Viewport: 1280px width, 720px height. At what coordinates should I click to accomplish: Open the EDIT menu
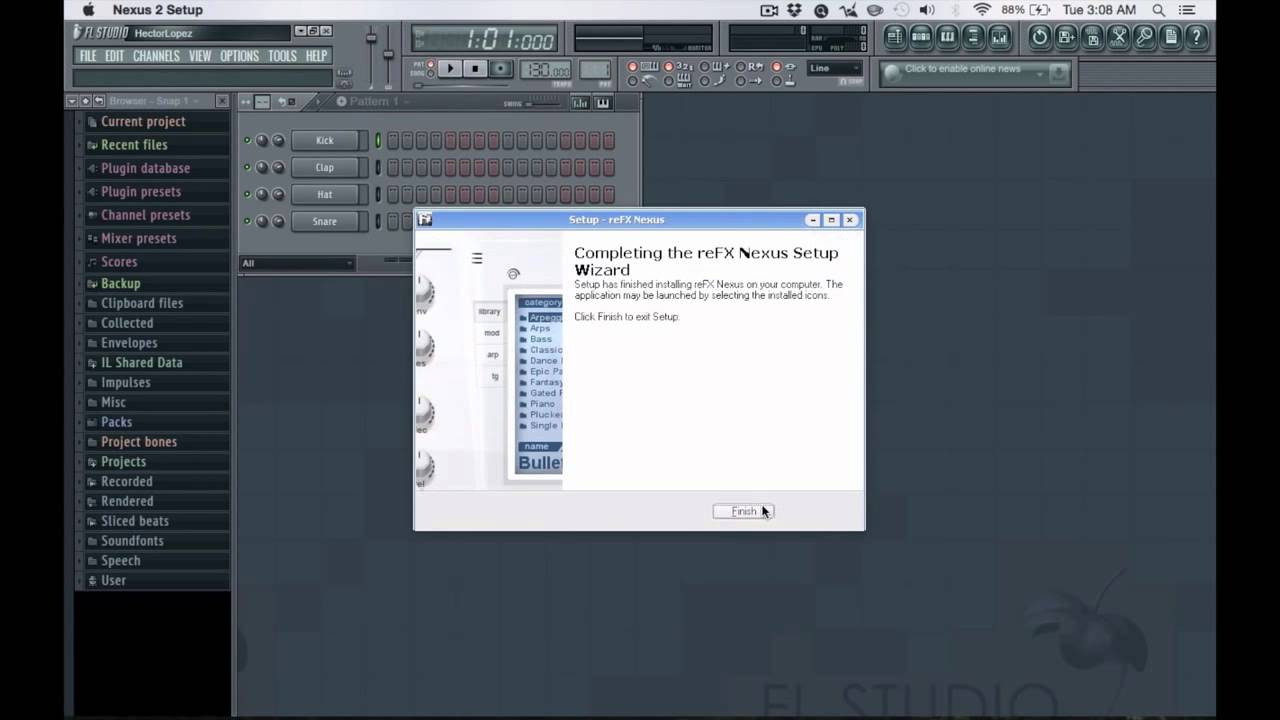114,56
